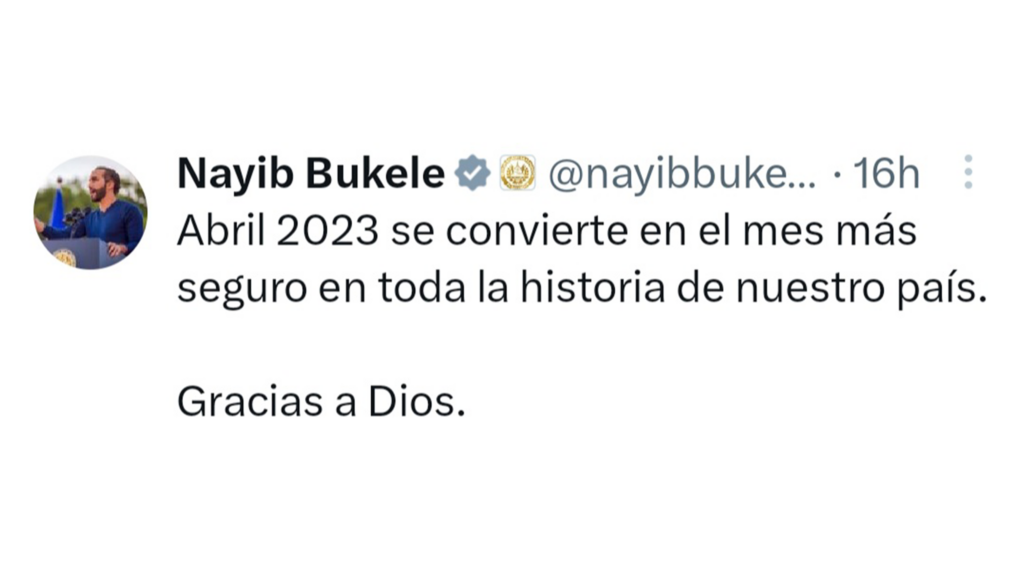Click the 'Gracias a Dios.' text

321,401
